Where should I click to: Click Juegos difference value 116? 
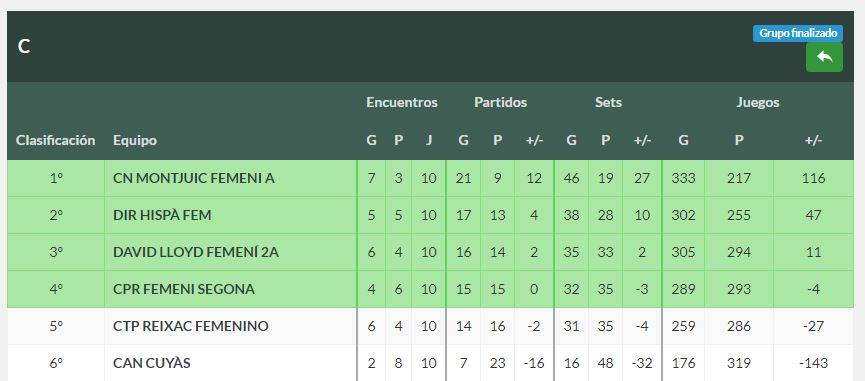coord(813,178)
